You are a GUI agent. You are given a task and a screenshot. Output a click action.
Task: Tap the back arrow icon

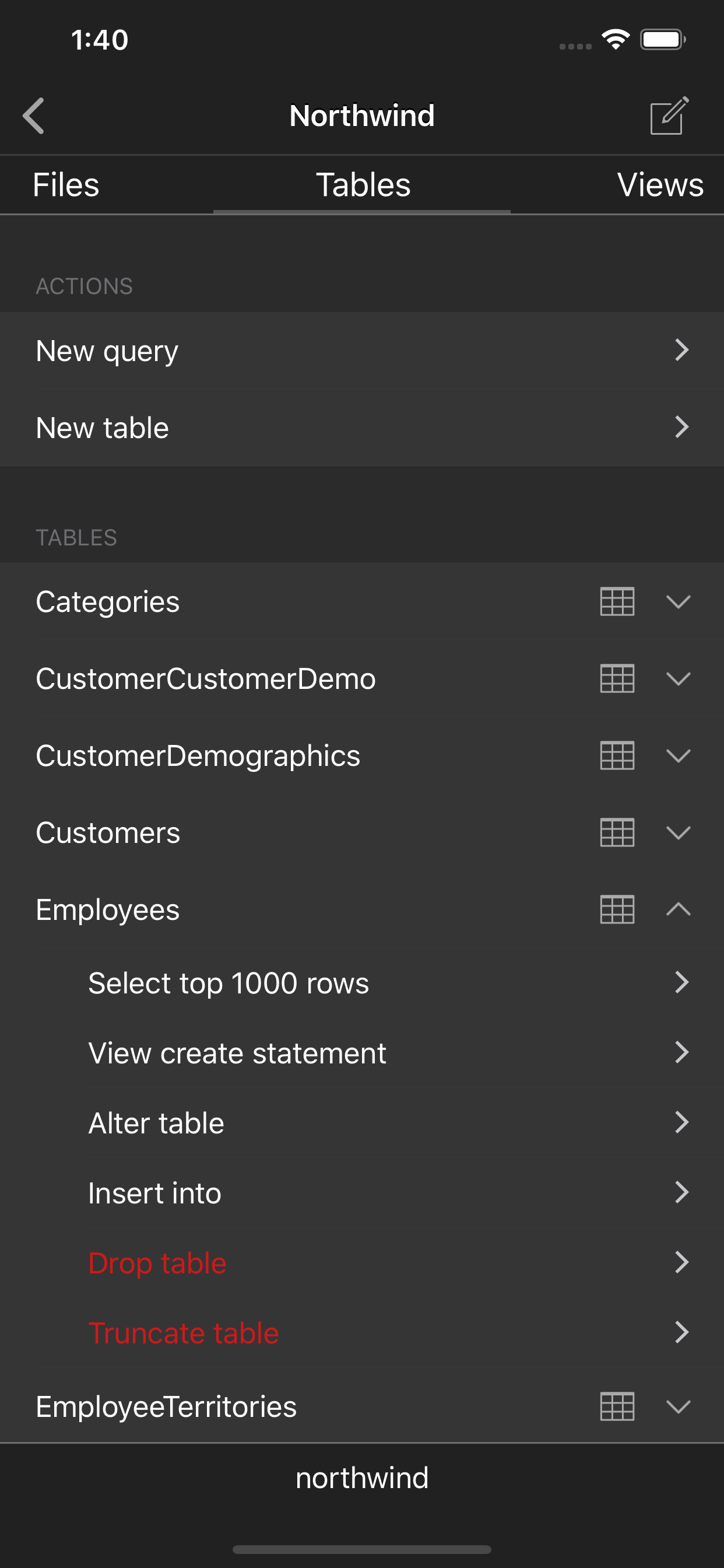click(34, 116)
